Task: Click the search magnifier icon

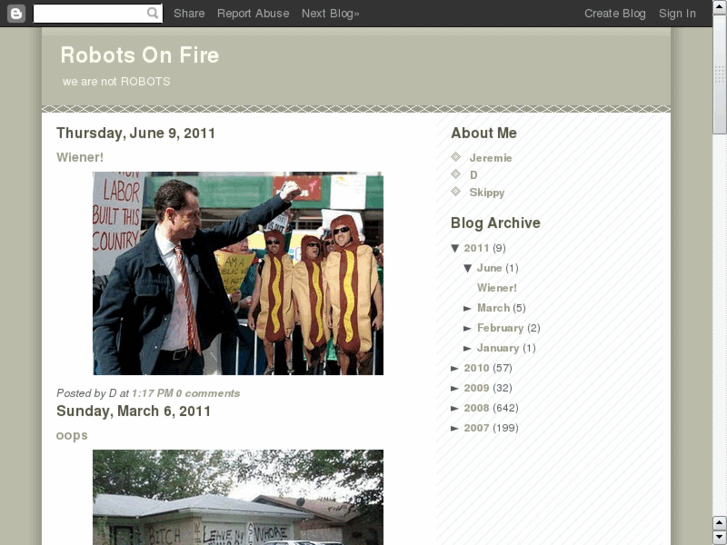Action: coord(153,13)
